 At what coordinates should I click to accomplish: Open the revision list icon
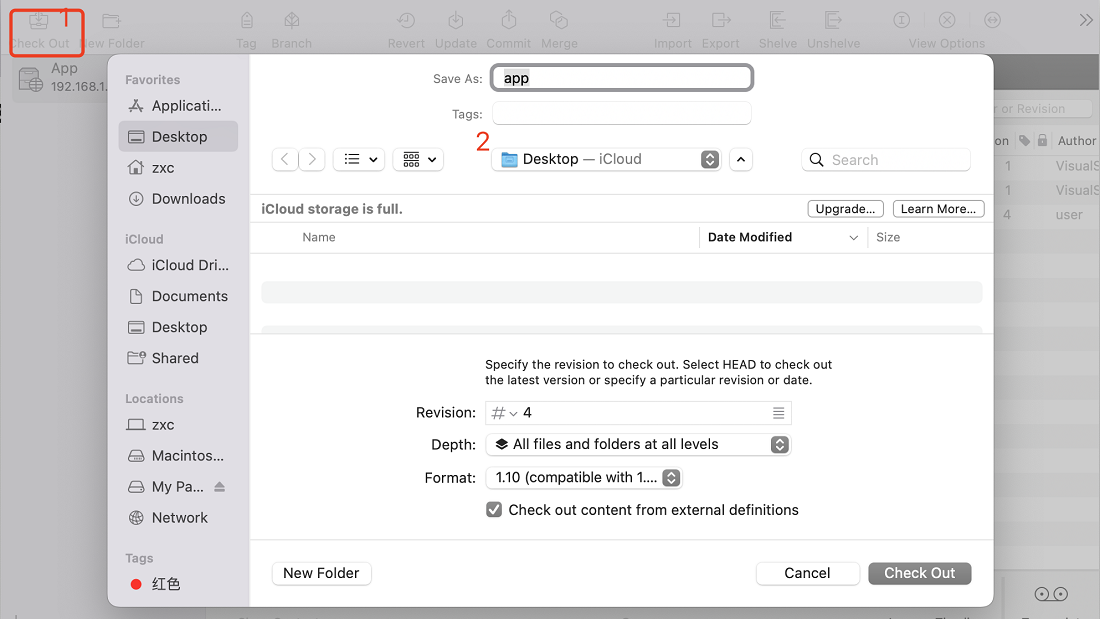click(x=778, y=413)
